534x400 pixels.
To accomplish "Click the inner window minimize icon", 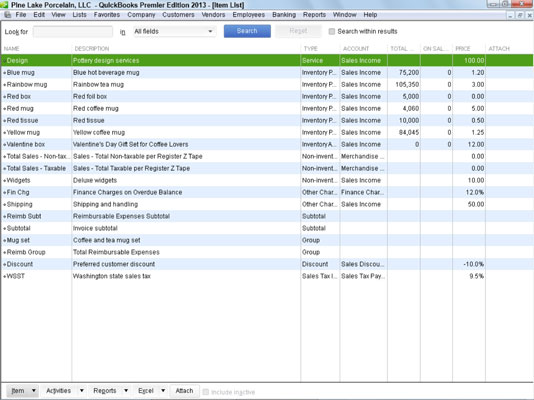I will click(510, 15).
